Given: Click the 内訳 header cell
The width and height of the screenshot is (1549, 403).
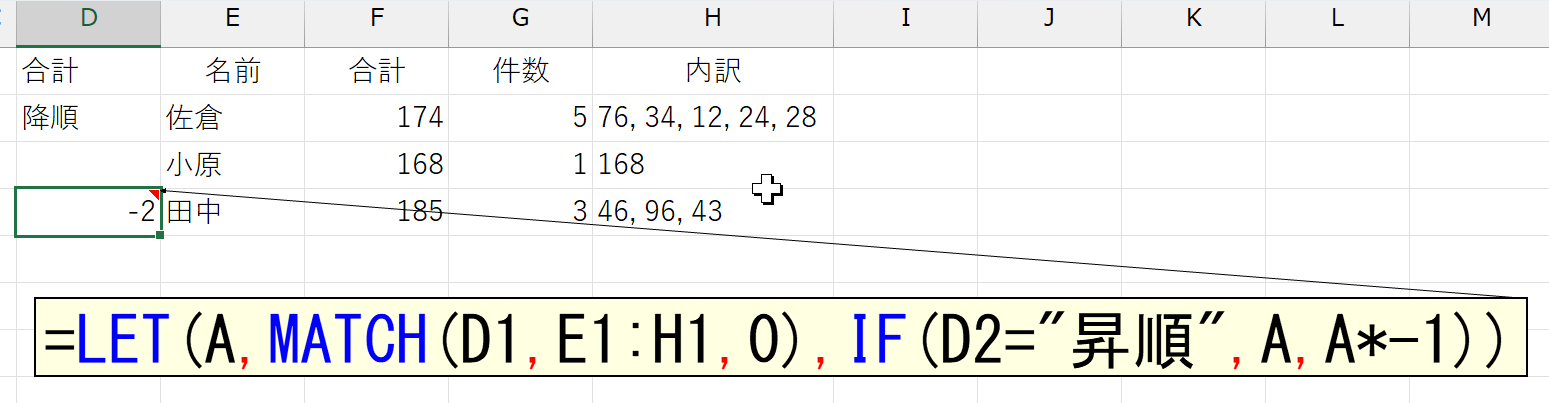Looking at the screenshot, I should click(713, 71).
